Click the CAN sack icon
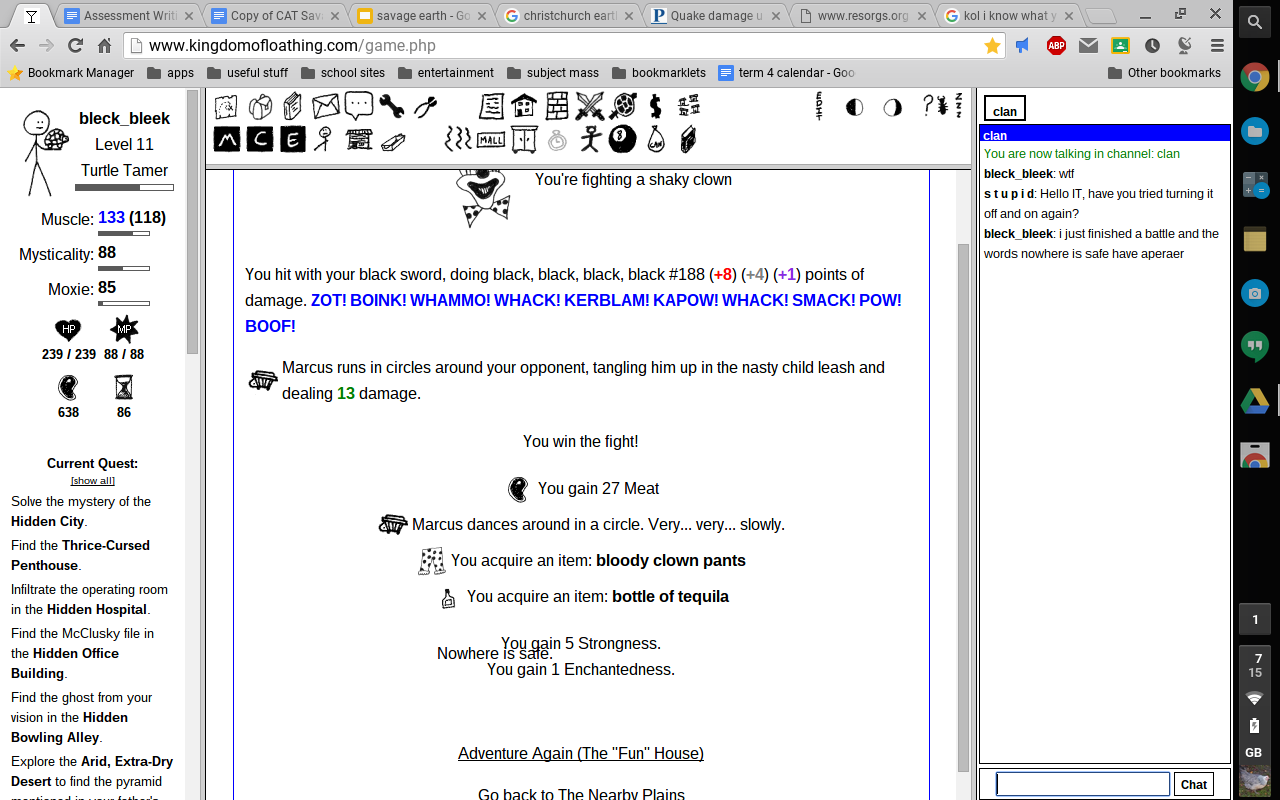 click(655, 139)
